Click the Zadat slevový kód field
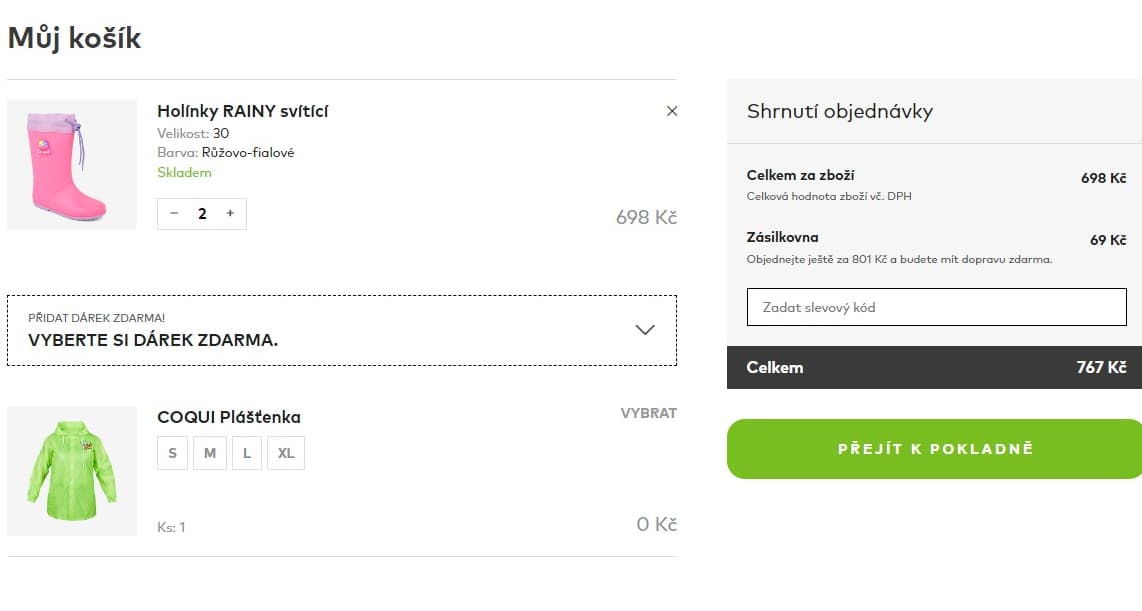The width and height of the screenshot is (1142, 611). click(936, 307)
